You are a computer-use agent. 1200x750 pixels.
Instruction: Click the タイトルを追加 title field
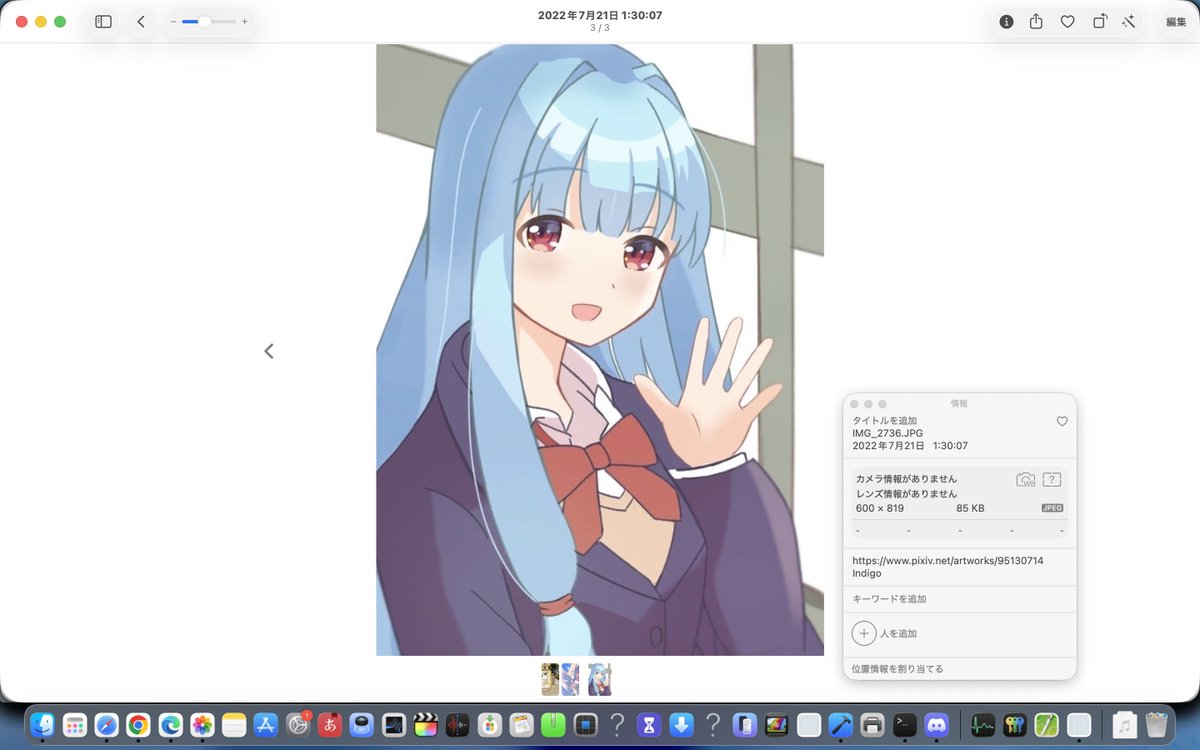point(884,421)
